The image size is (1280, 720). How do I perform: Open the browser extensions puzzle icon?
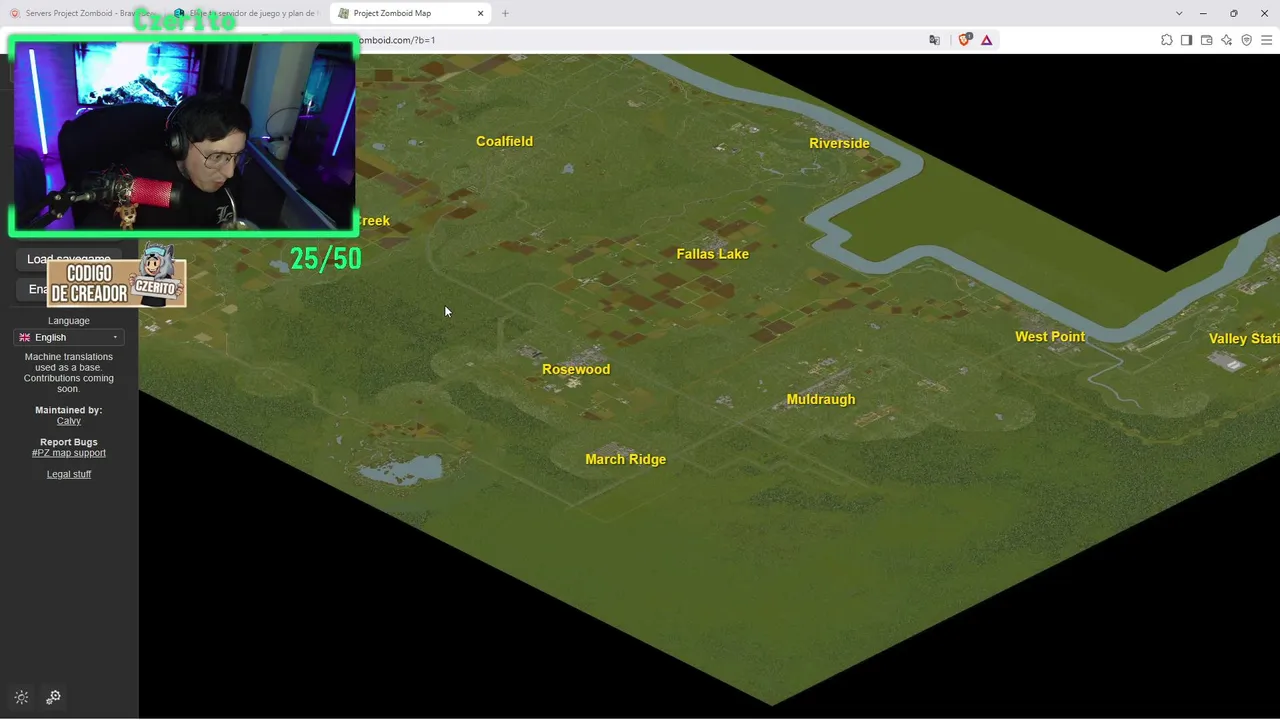coord(1166,40)
